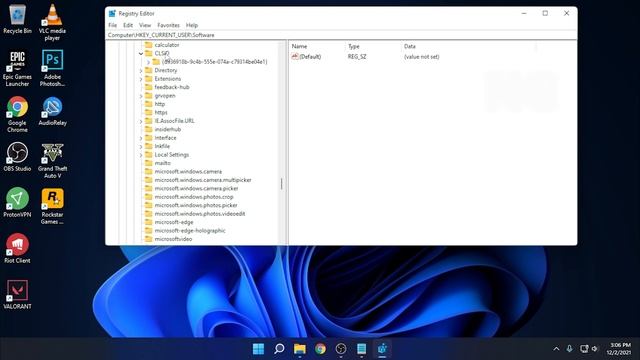Viewport: 640px width, 360px height.
Task: Select the mailto key
Action: pyautogui.click(x=162, y=163)
